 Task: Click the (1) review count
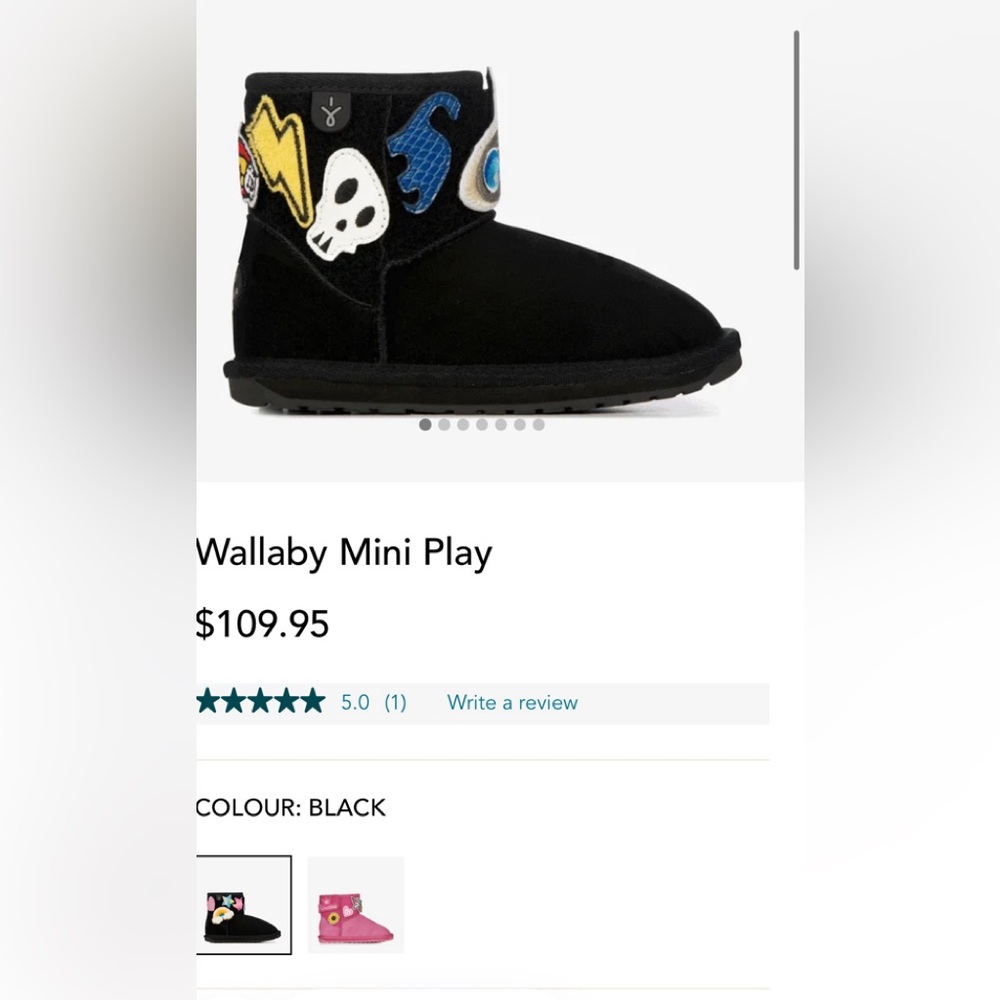[x=395, y=702]
